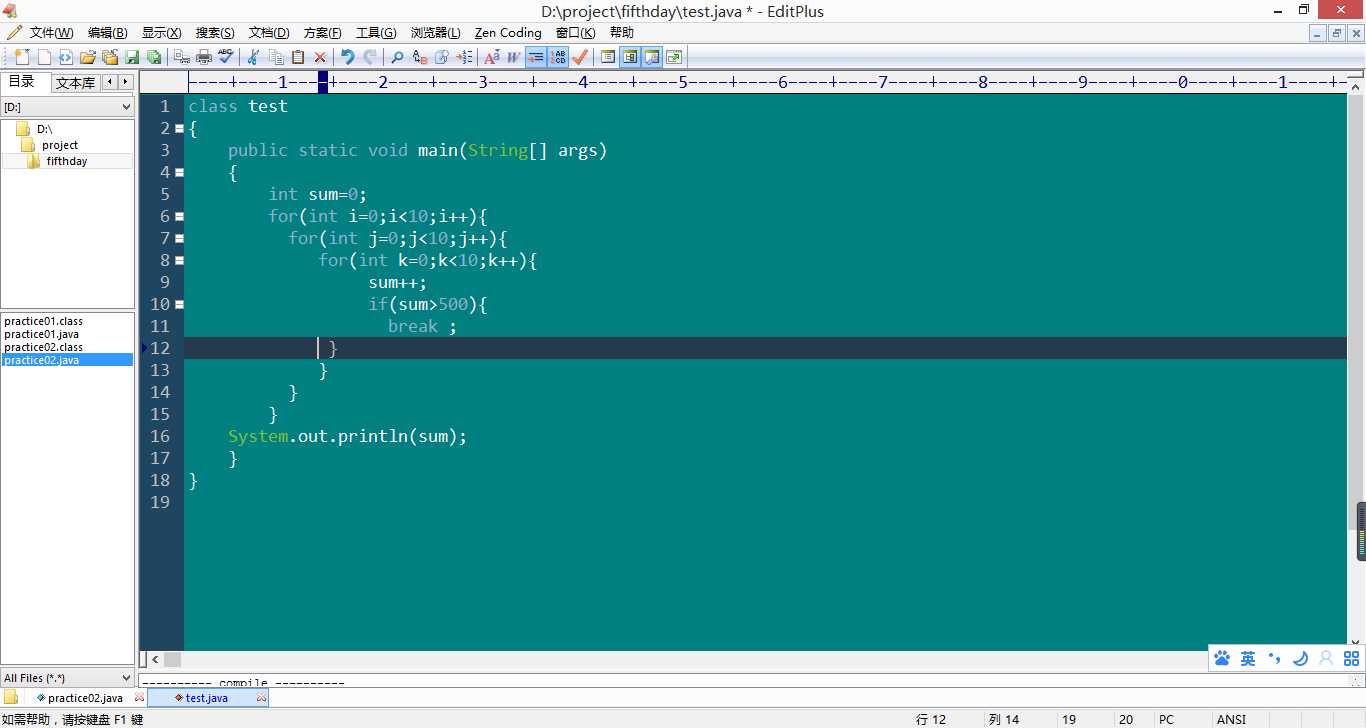
Task: Open Print Preview from the toolbar
Action: (181, 57)
